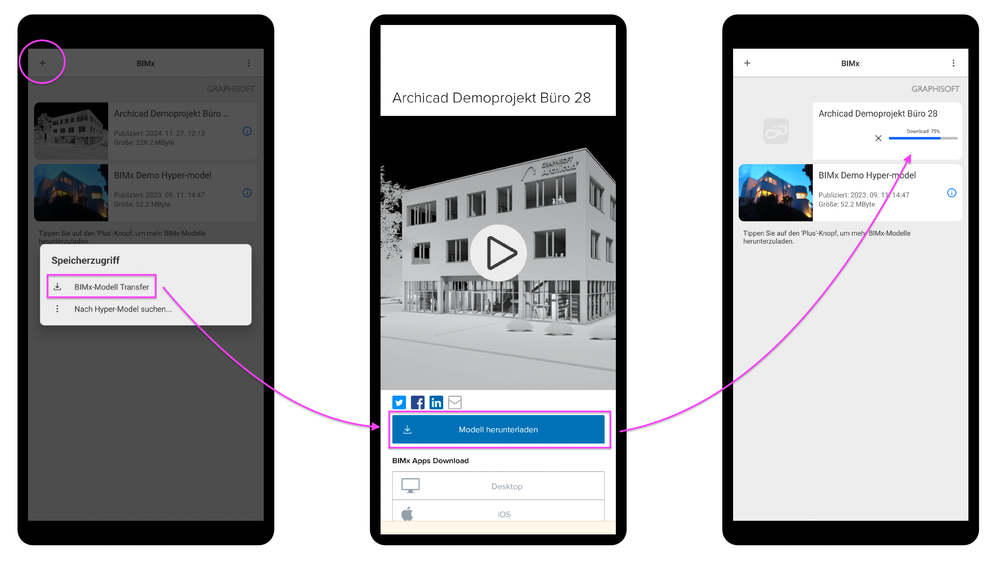Tap the plus icon in left phone
This screenshot has height=568, width=999.
pos(43,63)
